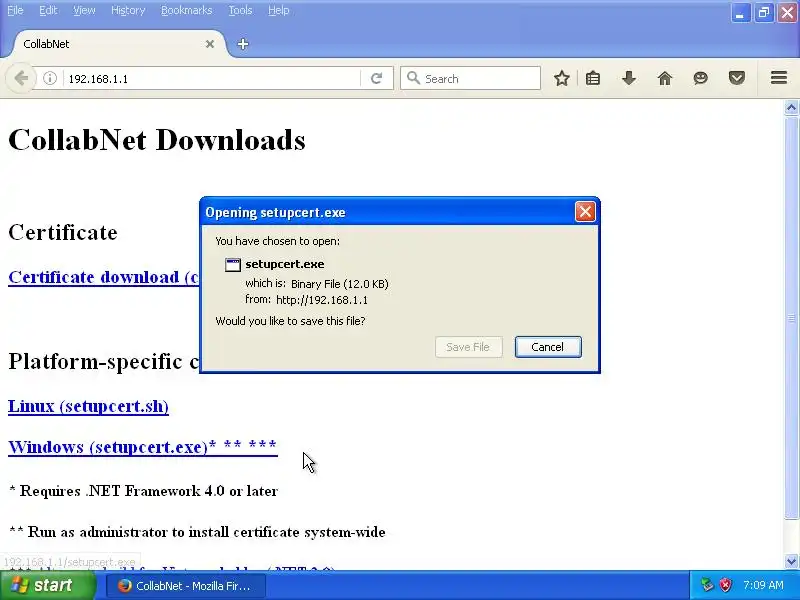Click '* Requires .NET Framework 4.0 or later' note
Screen dimensions: 800x600
143,491
